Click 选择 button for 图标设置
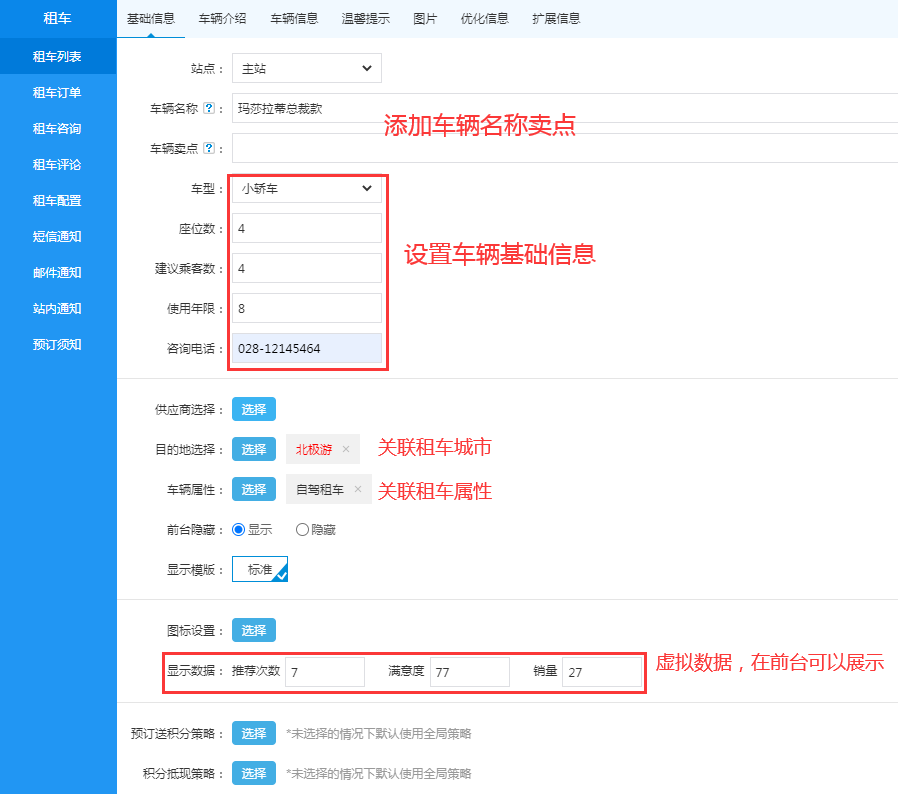The width and height of the screenshot is (898, 794). 254,630
